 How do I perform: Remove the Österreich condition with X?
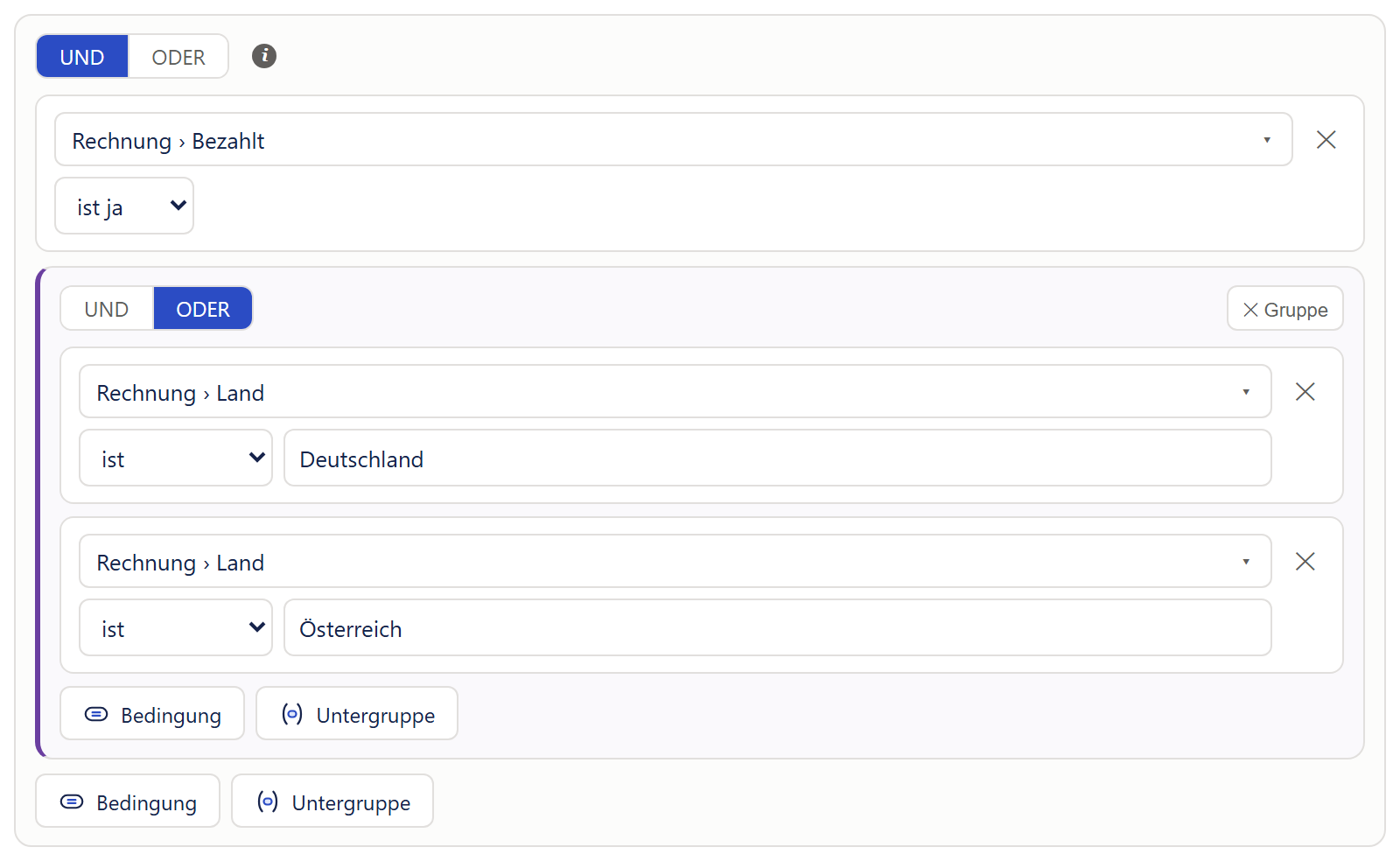[x=1305, y=562]
